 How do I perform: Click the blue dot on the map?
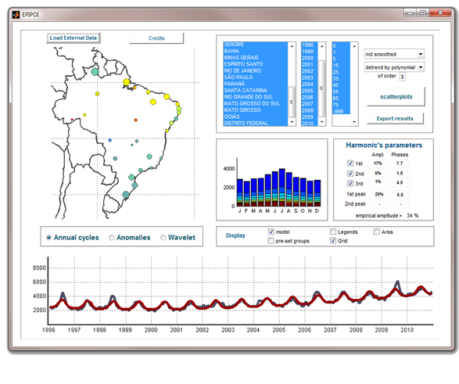(x=110, y=140)
